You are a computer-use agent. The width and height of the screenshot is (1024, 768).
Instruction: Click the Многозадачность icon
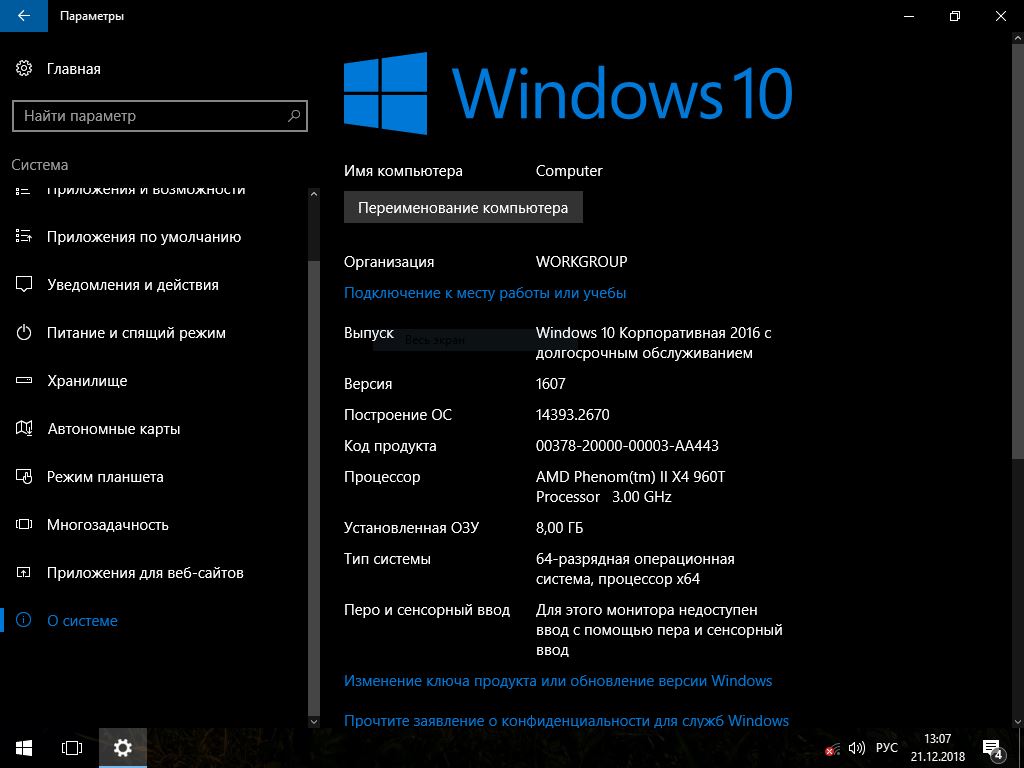coord(24,524)
